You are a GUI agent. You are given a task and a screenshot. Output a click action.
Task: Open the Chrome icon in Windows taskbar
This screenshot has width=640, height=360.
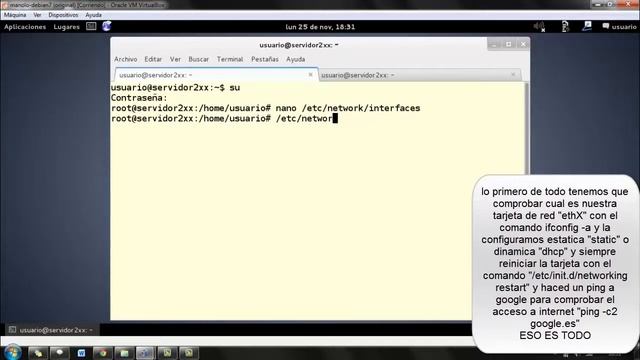click(x=102, y=353)
